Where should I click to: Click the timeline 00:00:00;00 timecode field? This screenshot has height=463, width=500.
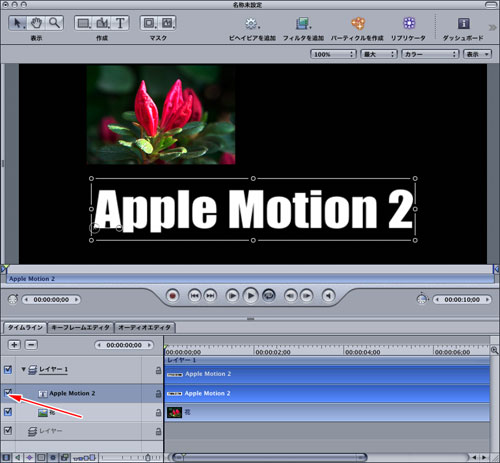(124, 345)
